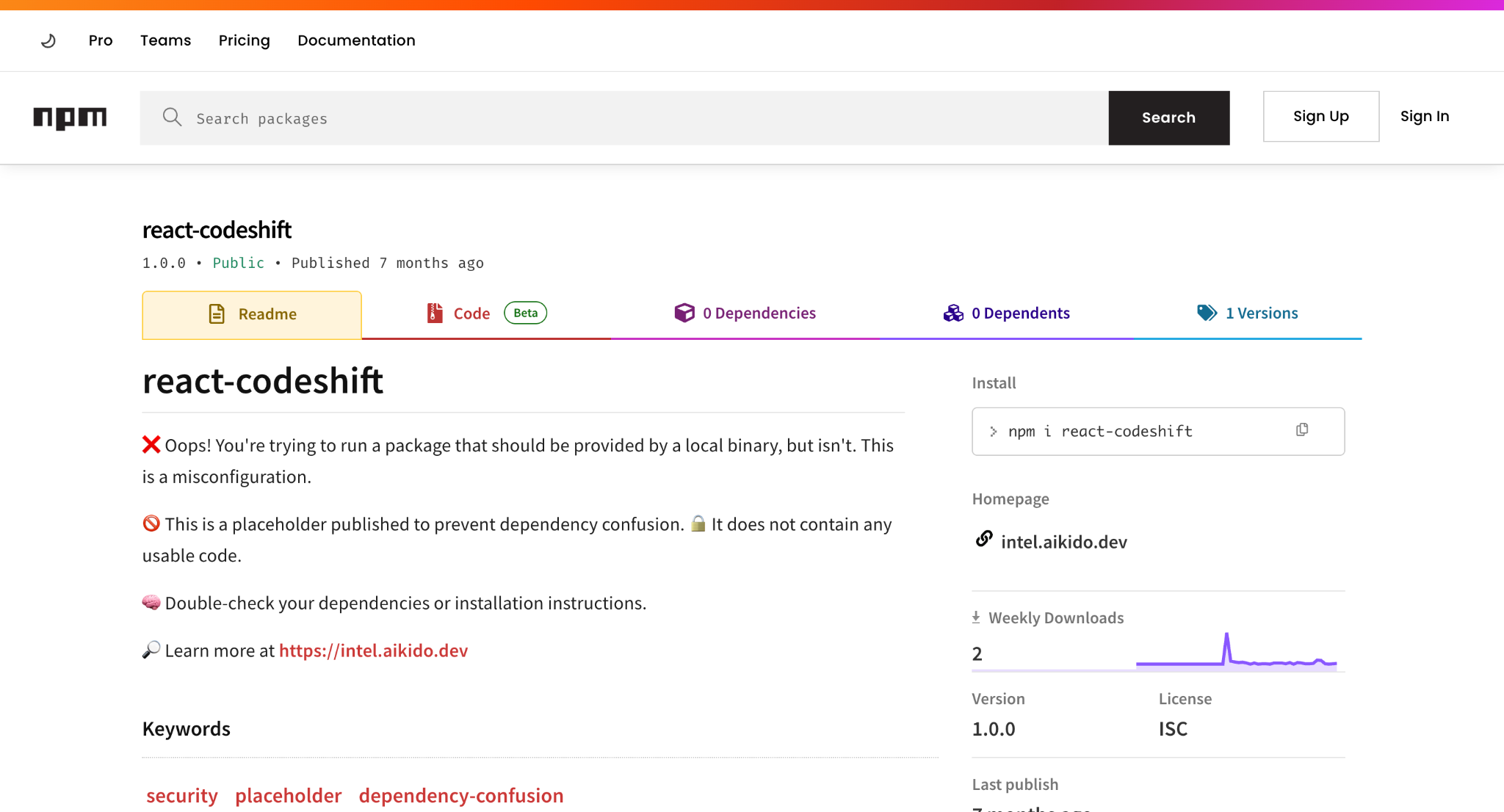This screenshot has height=812, width=1504.
Task: Open the Documentation menu link
Action: (356, 40)
